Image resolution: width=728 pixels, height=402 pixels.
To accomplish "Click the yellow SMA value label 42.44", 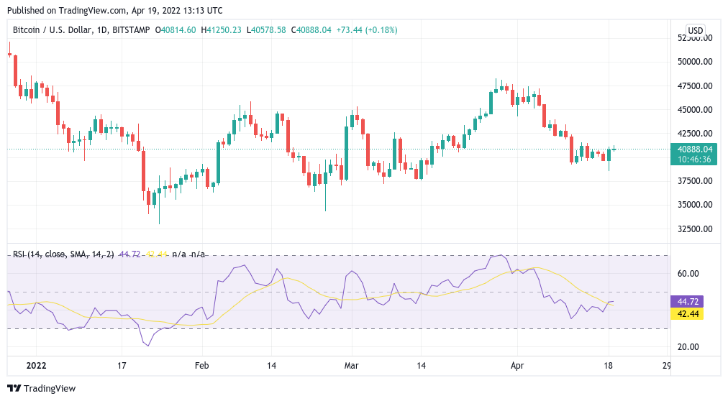I will [687, 314].
